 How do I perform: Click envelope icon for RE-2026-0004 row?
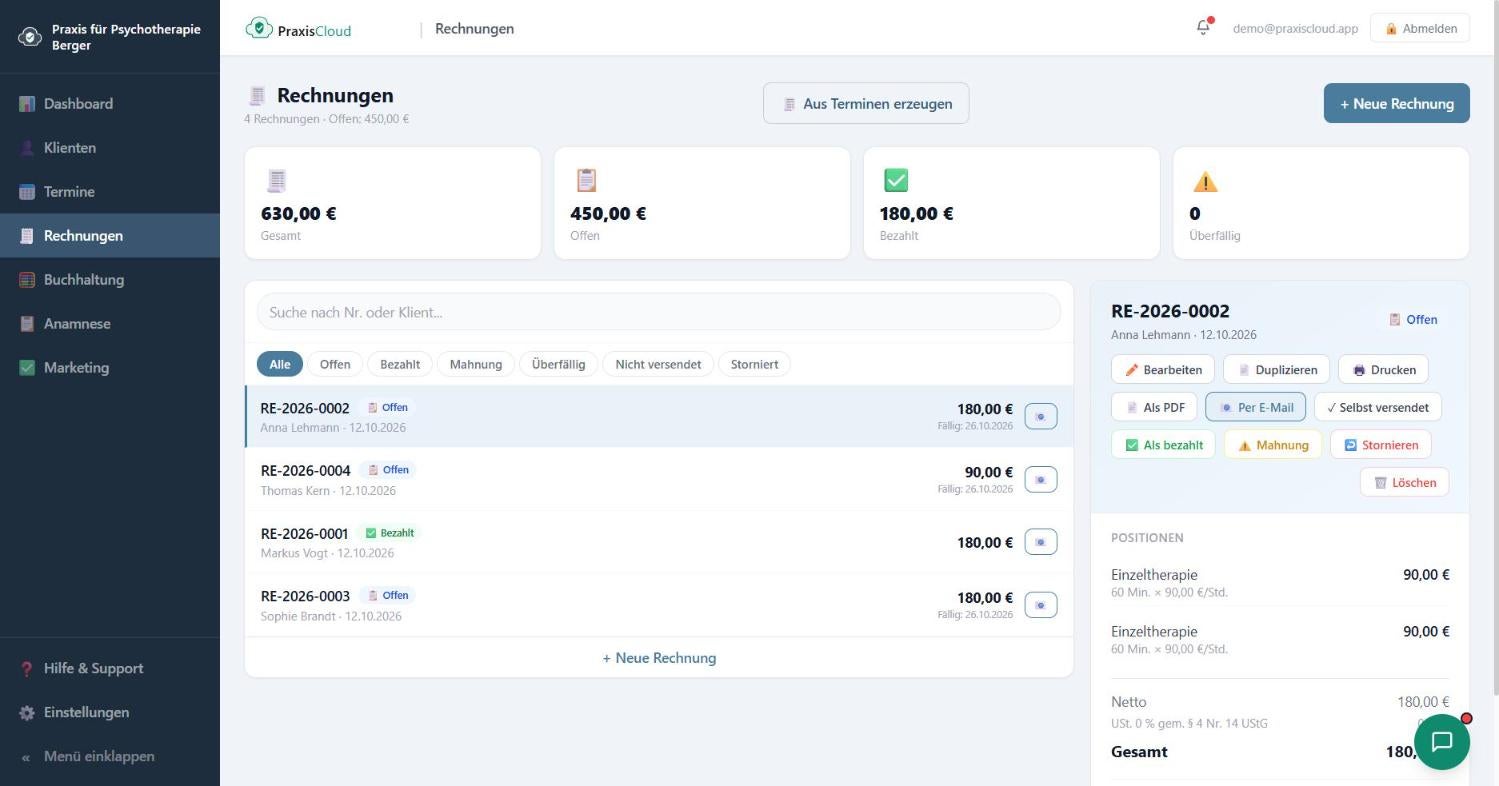pos(1041,480)
